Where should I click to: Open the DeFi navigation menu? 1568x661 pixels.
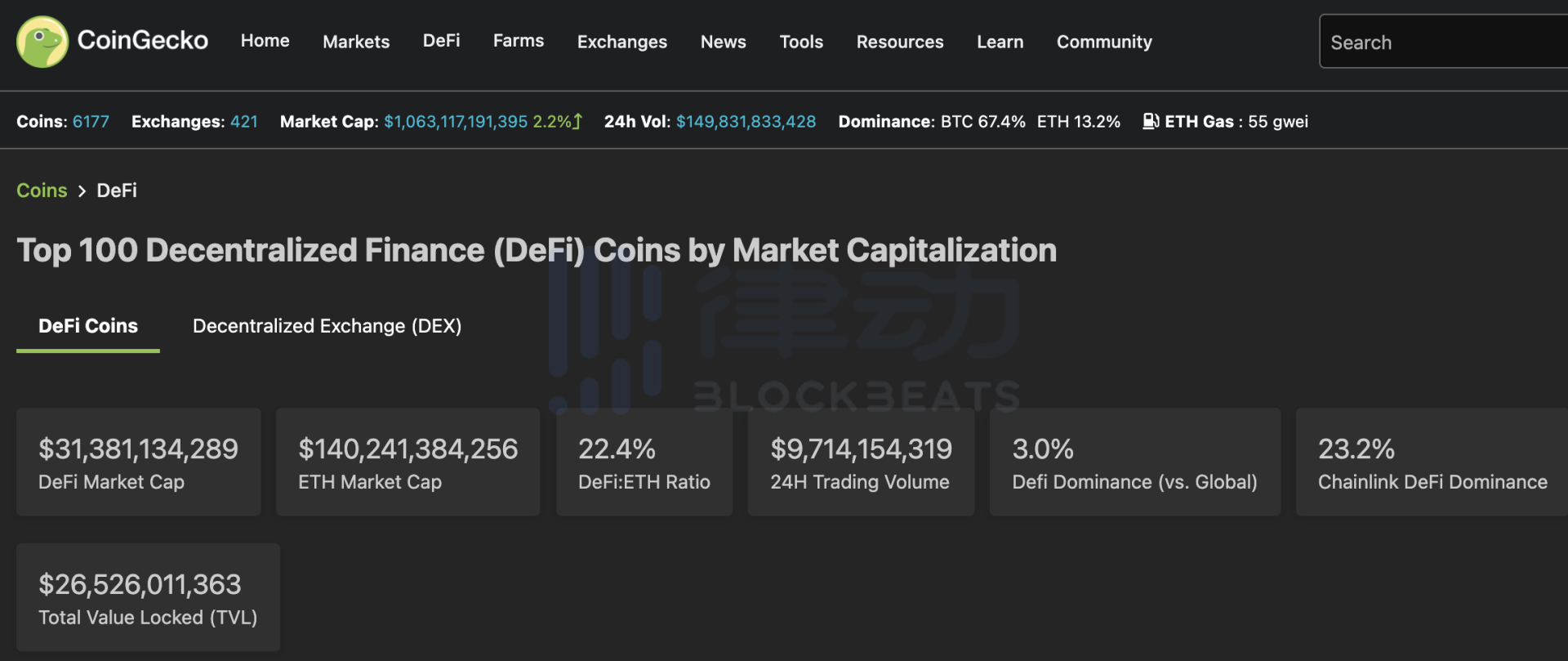pyautogui.click(x=441, y=41)
